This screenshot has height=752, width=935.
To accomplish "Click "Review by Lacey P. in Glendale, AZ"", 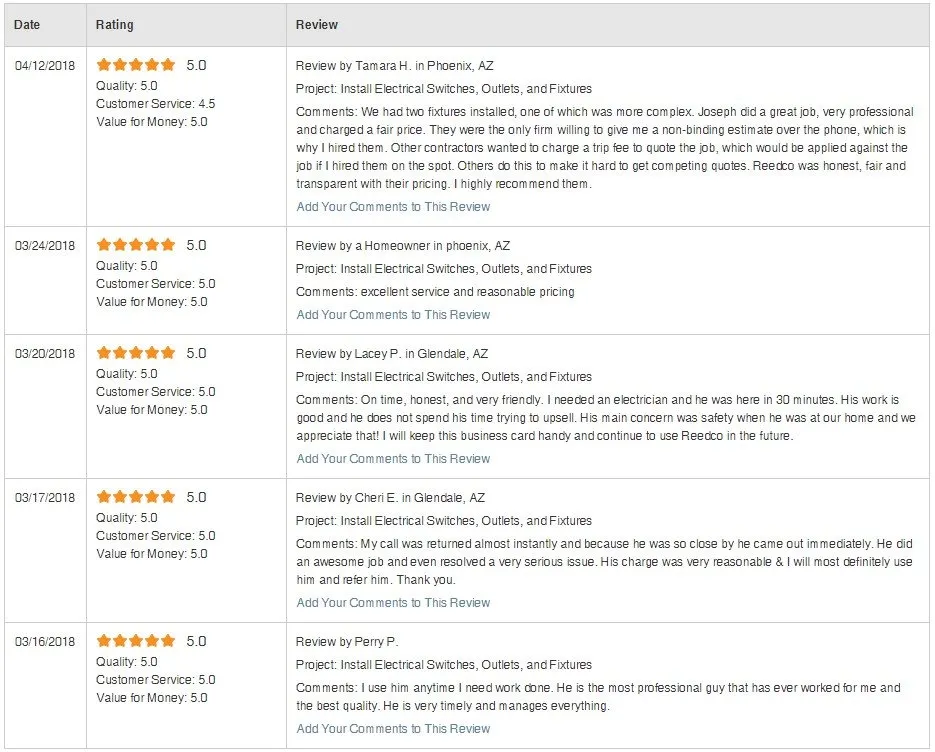I will coord(391,354).
